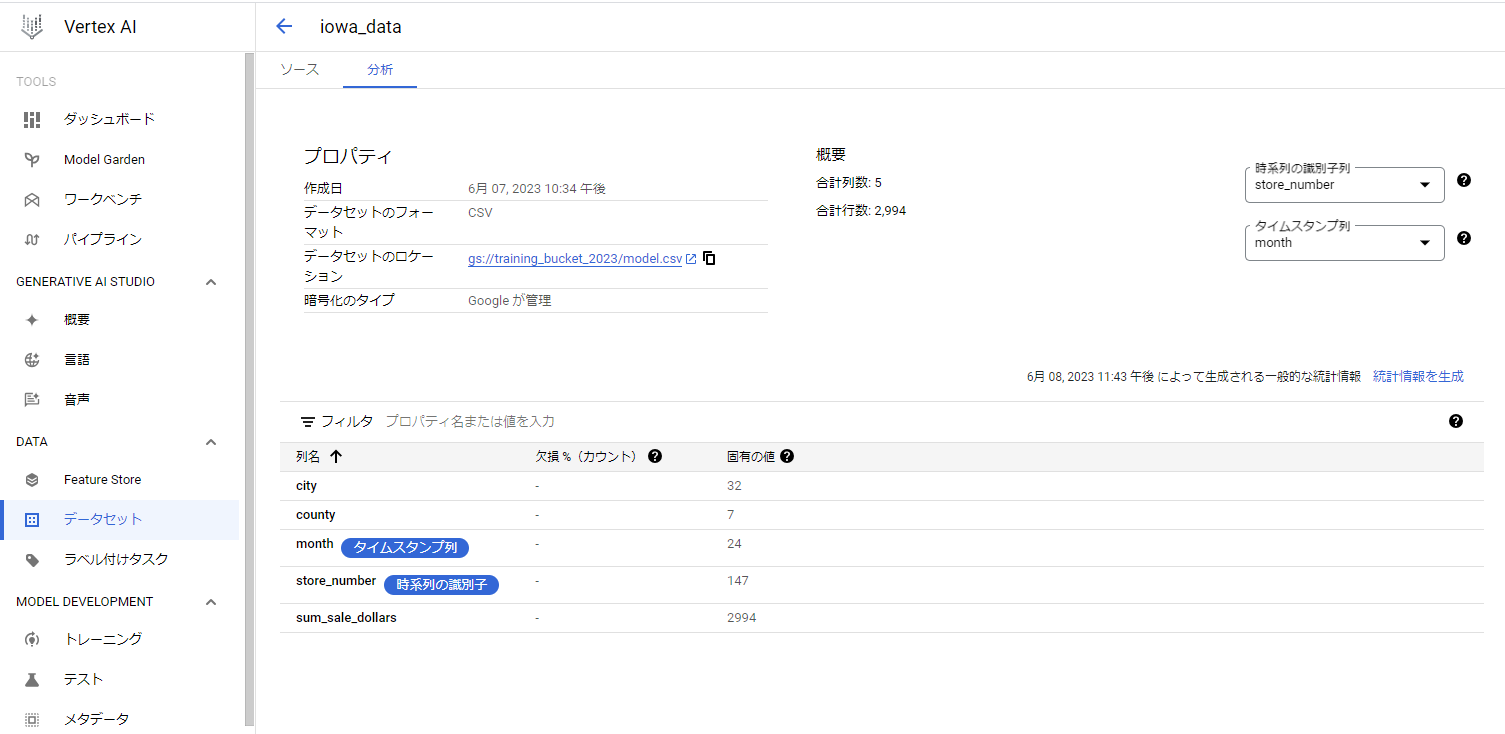The width and height of the screenshot is (1505, 734).
Task: Click the トレーニング icon in sidebar
Action: 32,640
